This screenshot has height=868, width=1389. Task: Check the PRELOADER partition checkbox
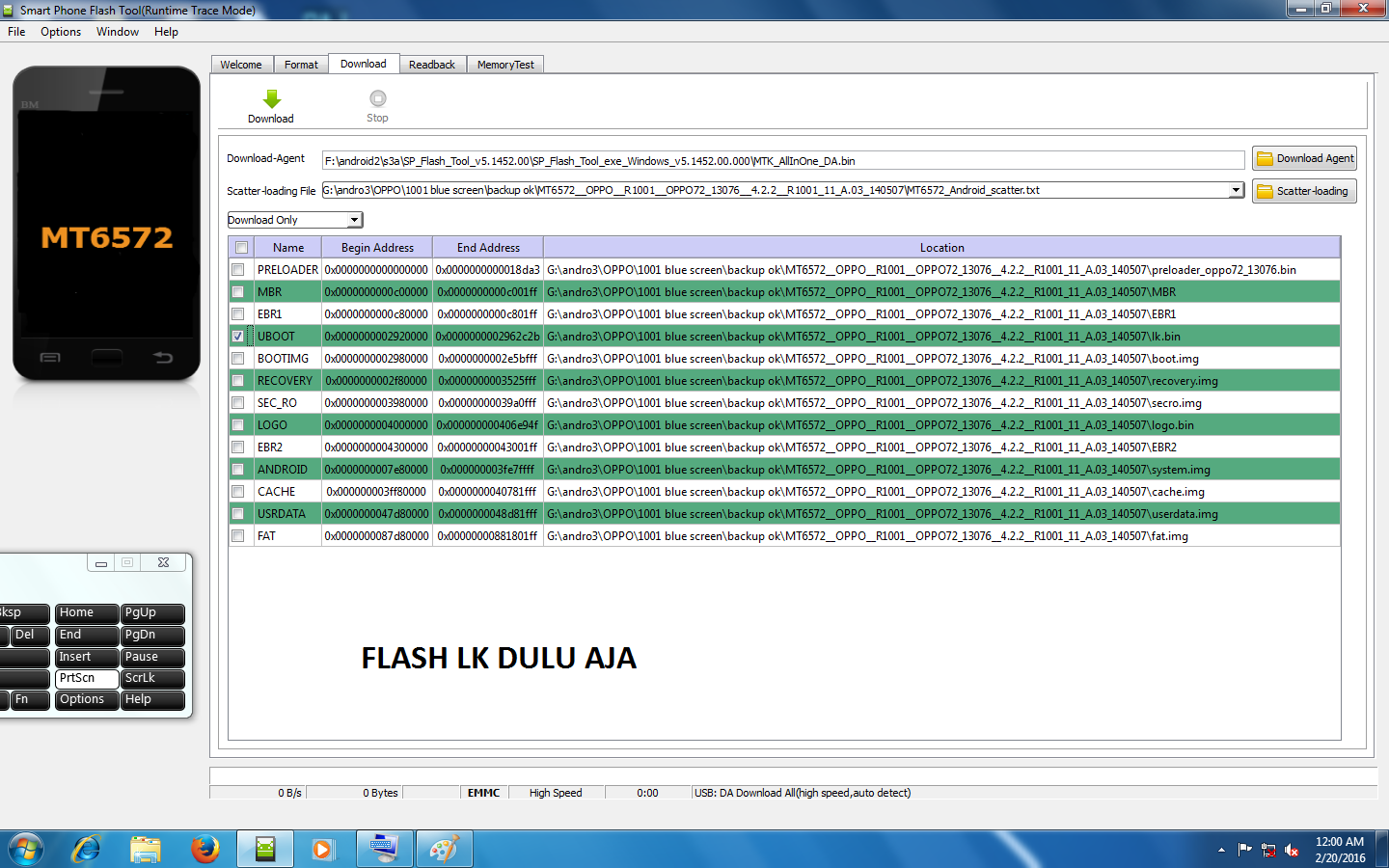pyautogui.click(x=237, y=269)
